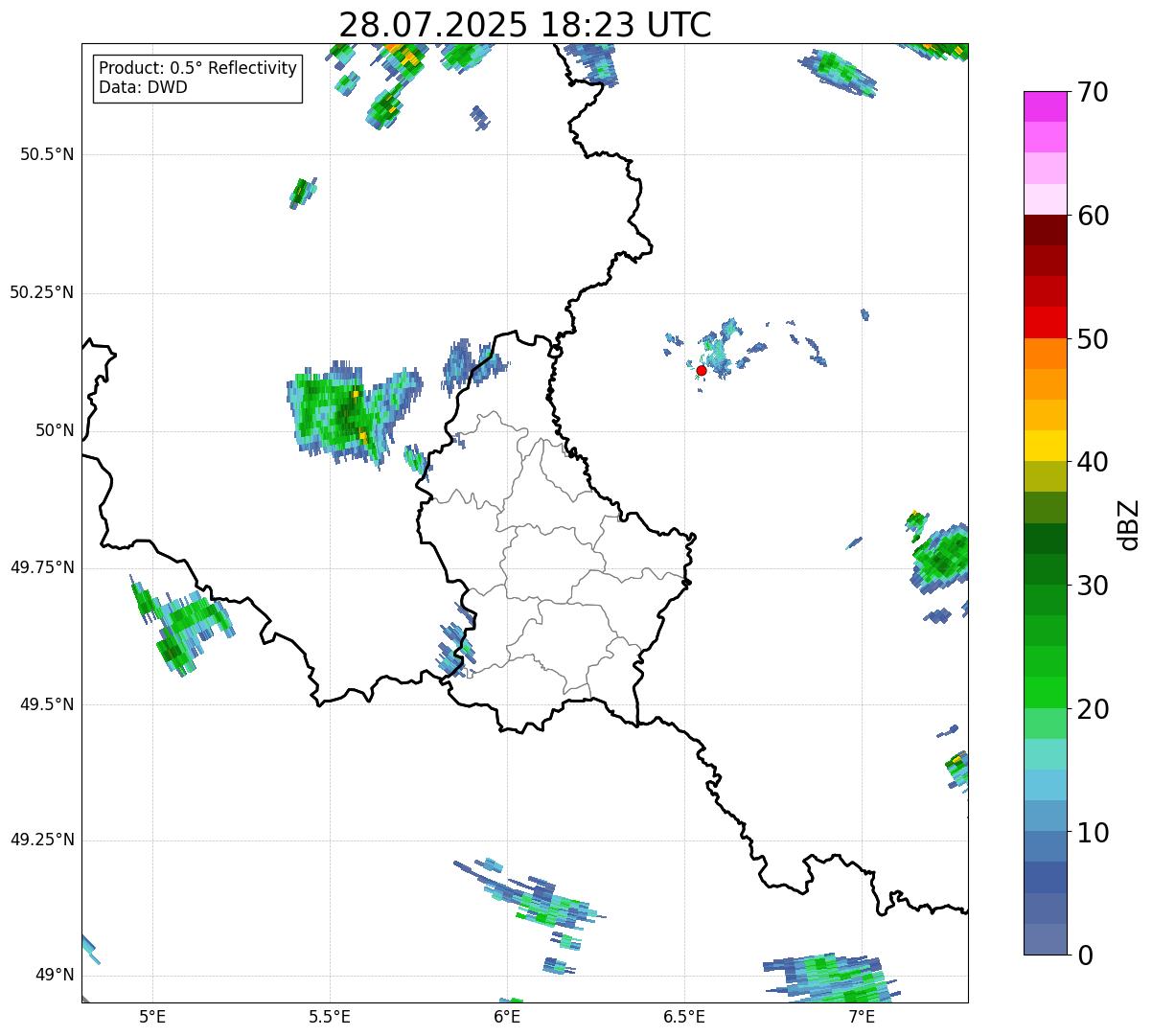
Task: Click the 49.5°N latitude label
Action: click(47, 704)
